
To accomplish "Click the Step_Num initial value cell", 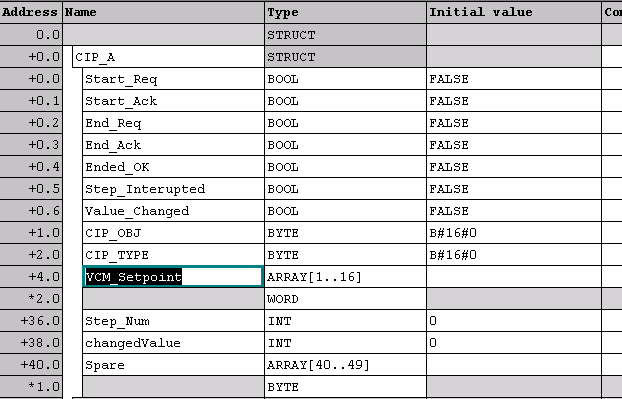I will [514, 320].
